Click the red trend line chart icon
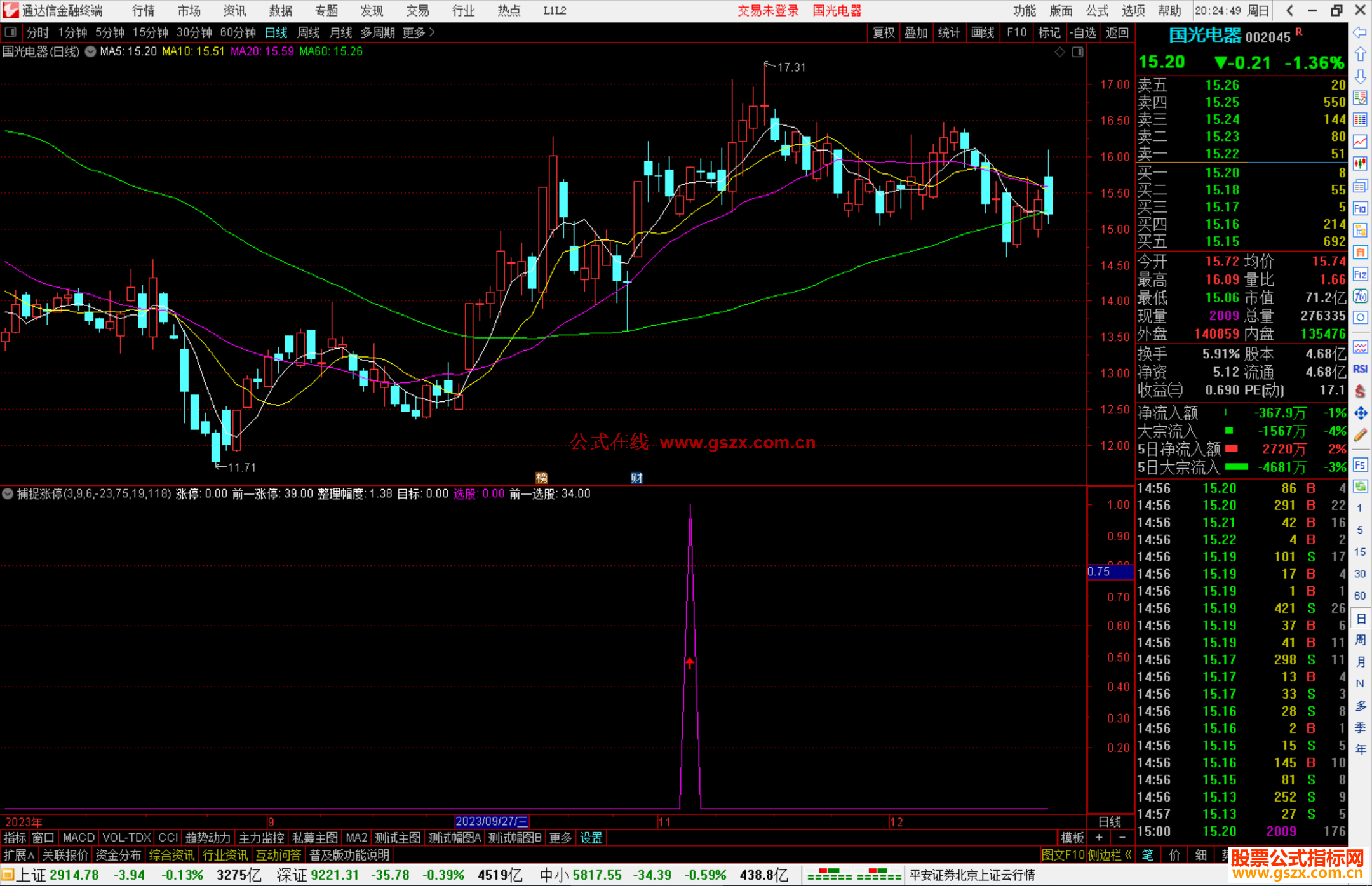Viewport: 1372px width, 886px height. click(x=1360, y=142)
